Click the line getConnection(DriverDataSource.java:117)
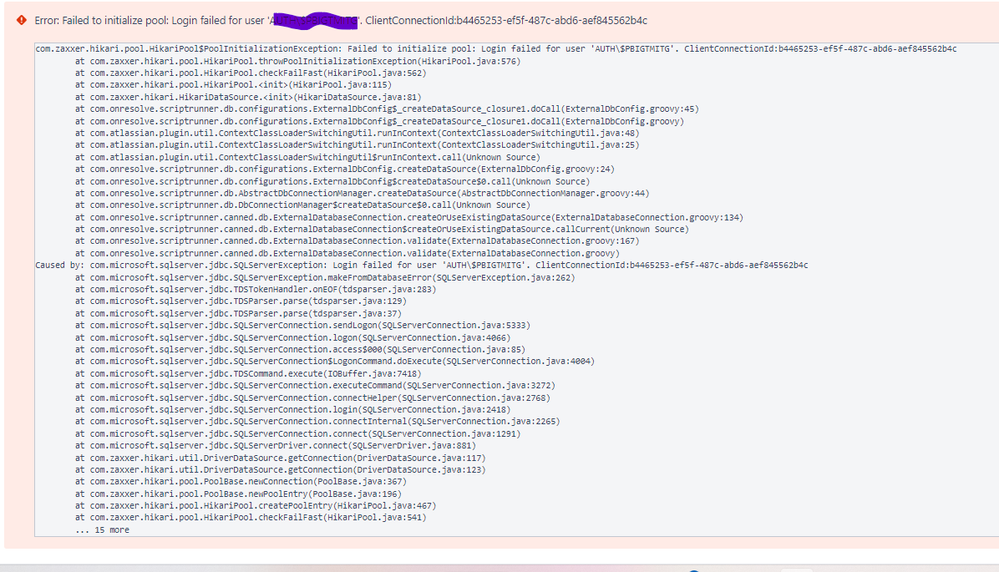Screen dimensions: 999x572 tap(280, 458)
